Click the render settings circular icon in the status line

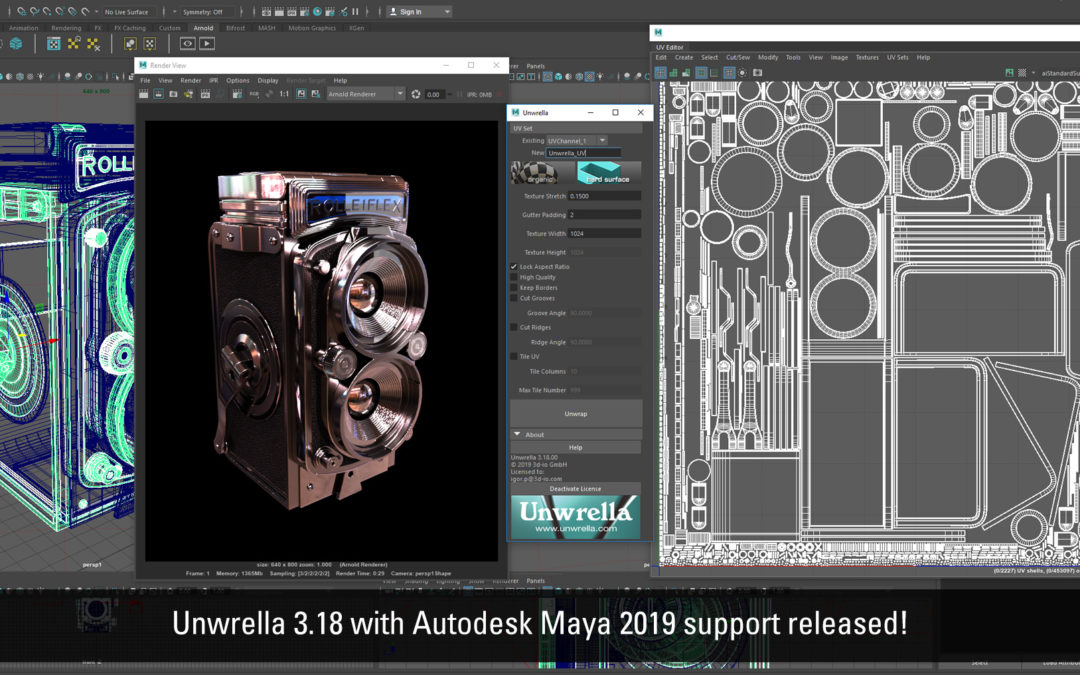pyautogui.click(x=318, y=12)
